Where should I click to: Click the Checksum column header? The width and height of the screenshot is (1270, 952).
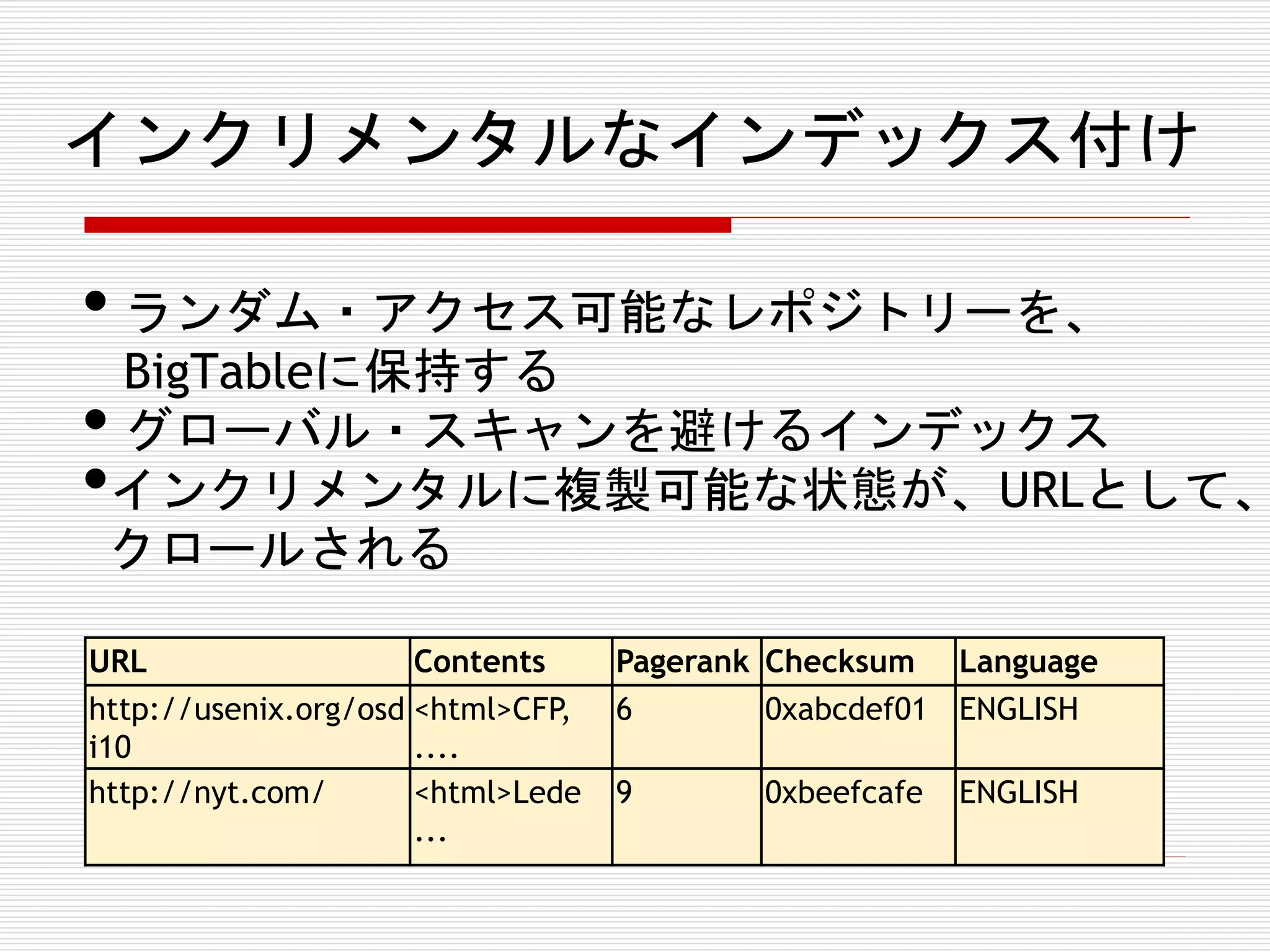pyautogui.click(x=858, y=661)
